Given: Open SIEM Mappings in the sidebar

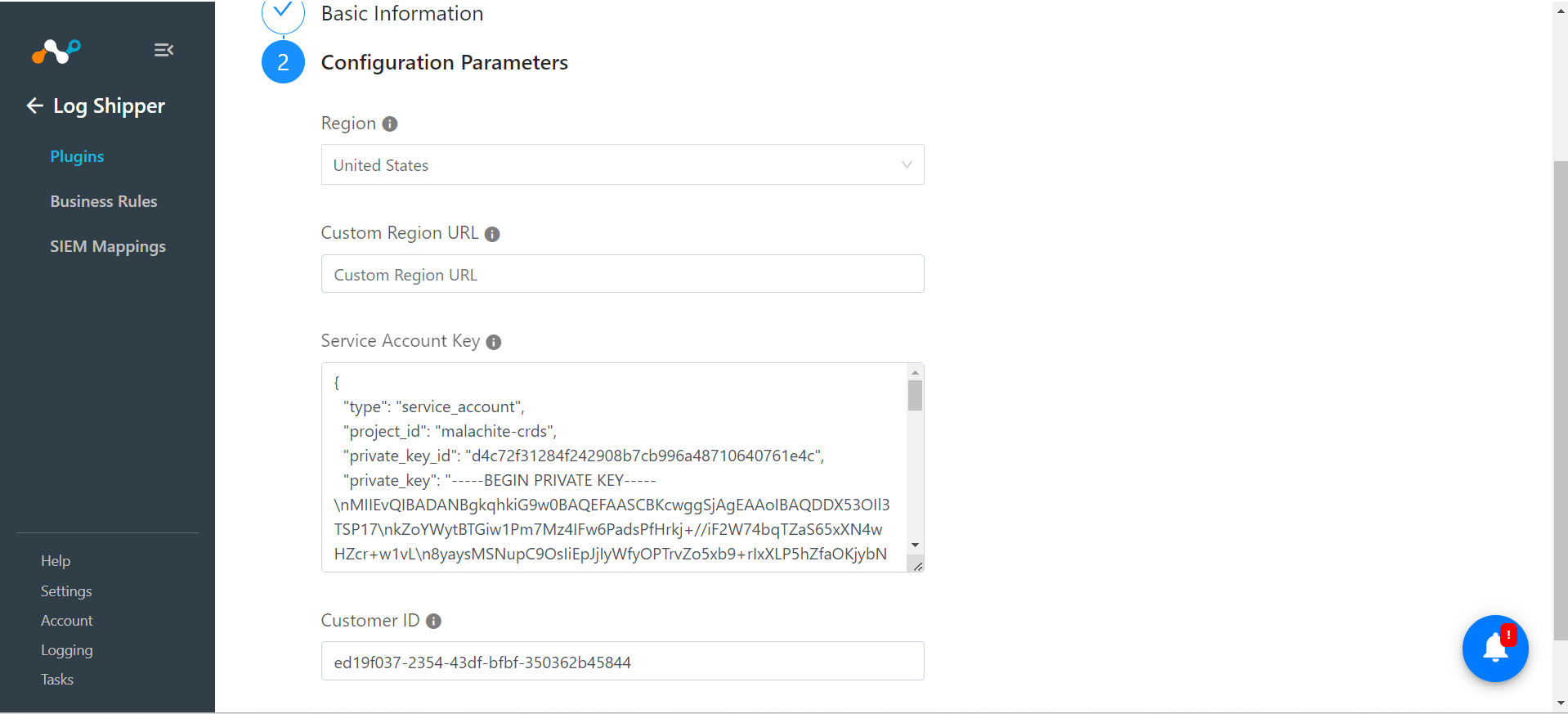Looking at the screenshot, I should pos(108,246).
